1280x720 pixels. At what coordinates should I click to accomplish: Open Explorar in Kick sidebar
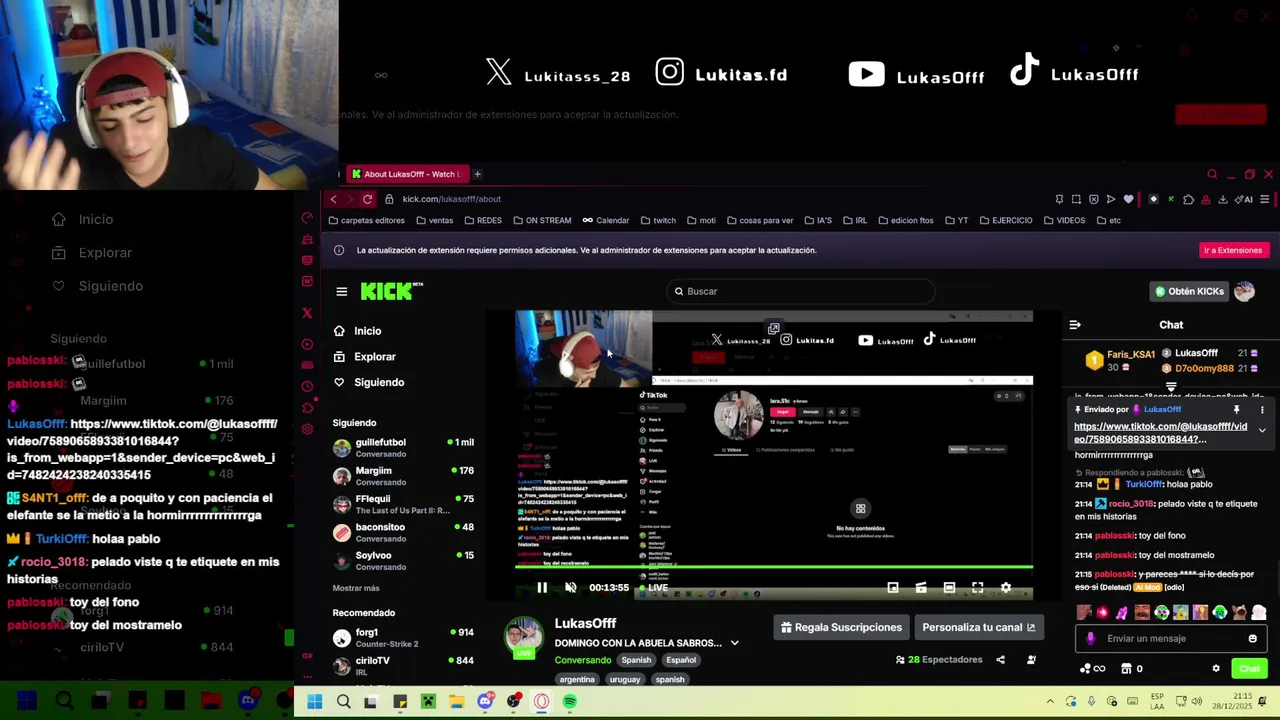tap(365, 357)
